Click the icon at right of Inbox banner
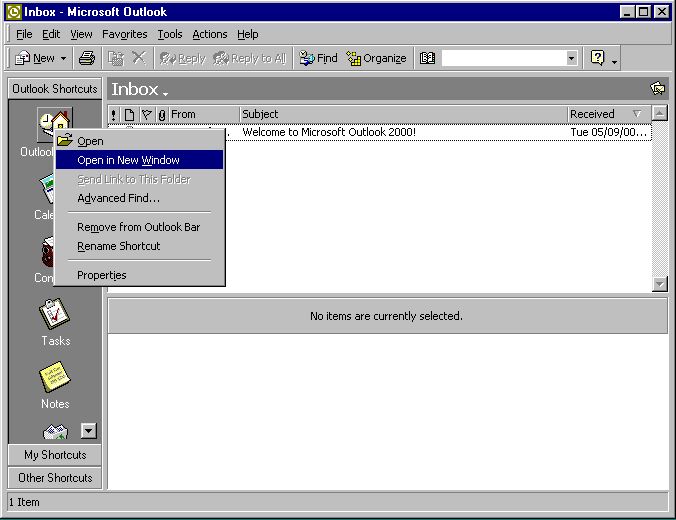 [x=657, y=88]
